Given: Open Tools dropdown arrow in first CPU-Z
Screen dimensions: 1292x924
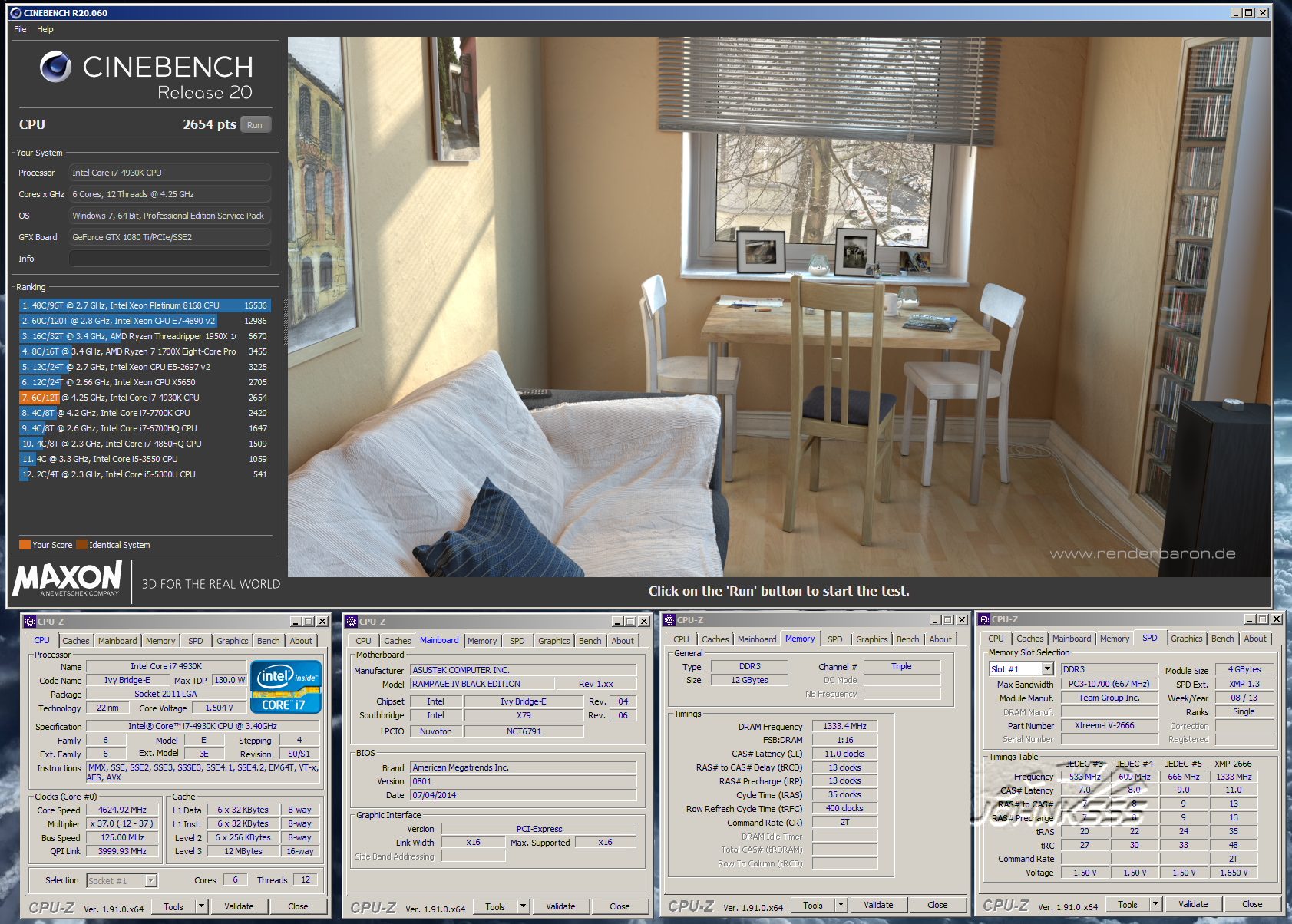Looking at the screenshot, I should click(202, 906).
